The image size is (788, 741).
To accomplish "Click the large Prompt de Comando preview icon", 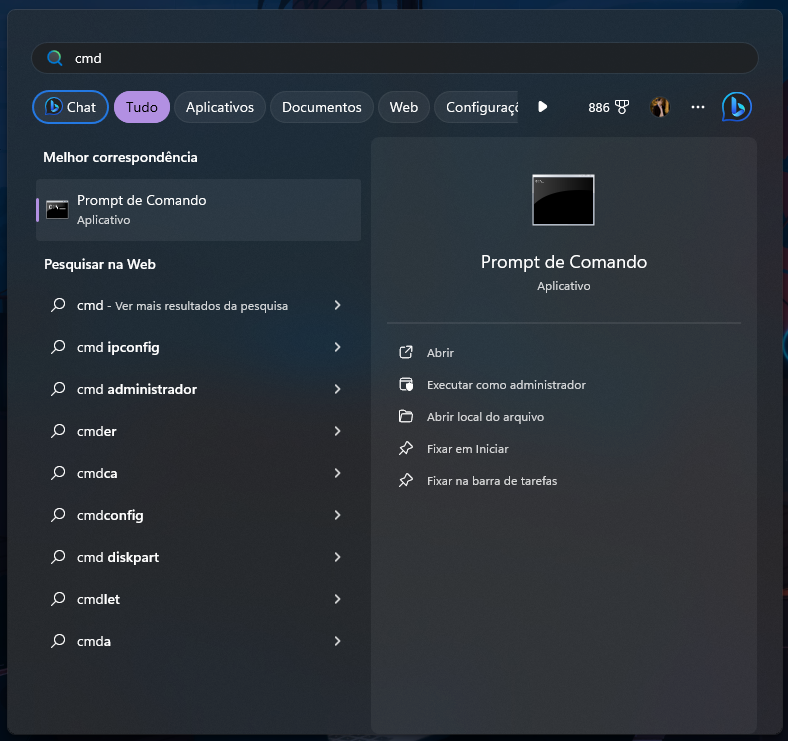I will 563,200.
